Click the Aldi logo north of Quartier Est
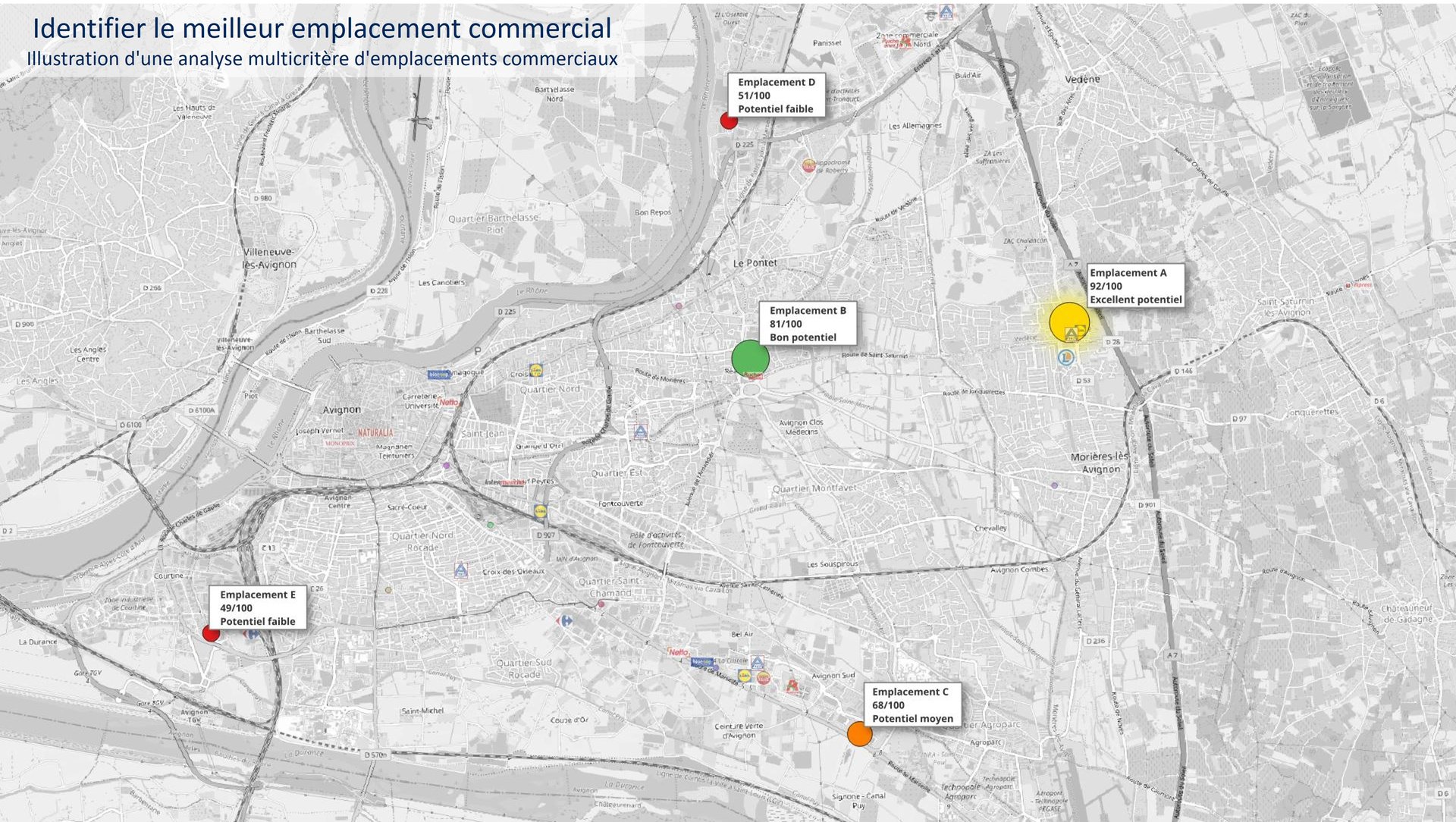The height and width of the screenshot is (822, 1456). tap(641, 432)
